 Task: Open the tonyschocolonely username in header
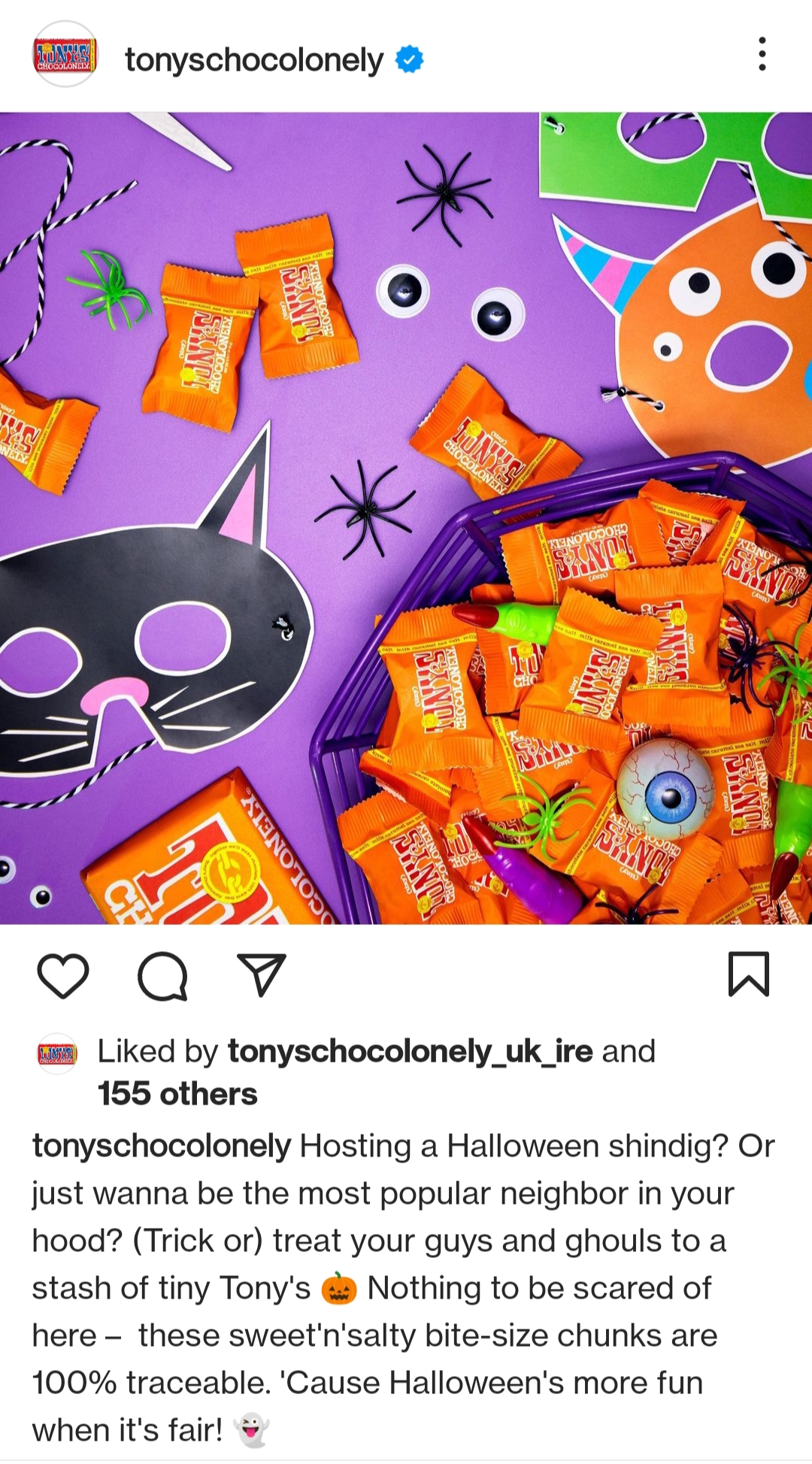254,59
